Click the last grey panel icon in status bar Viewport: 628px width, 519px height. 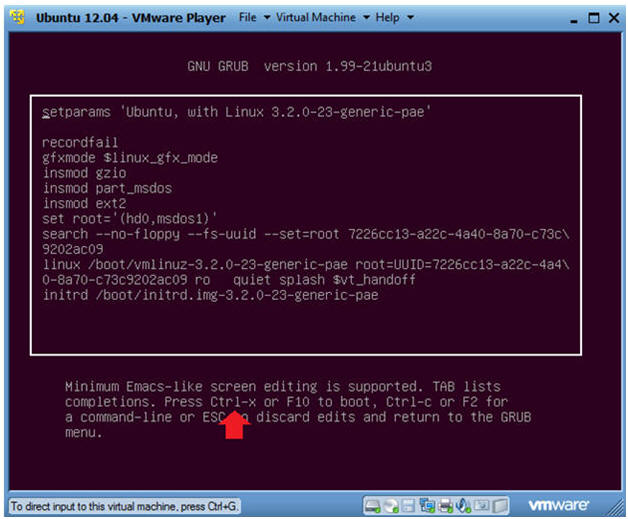pyautogui.click(x=500, y=506)
